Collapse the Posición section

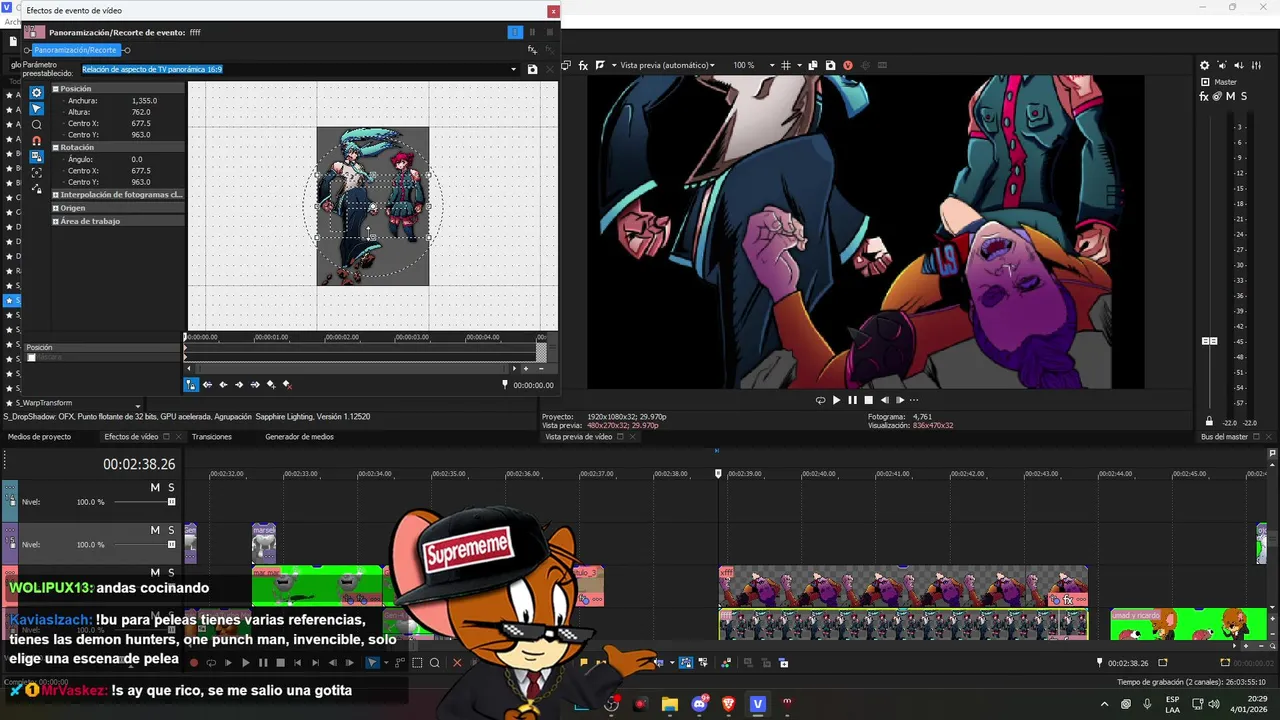[56, 89]
